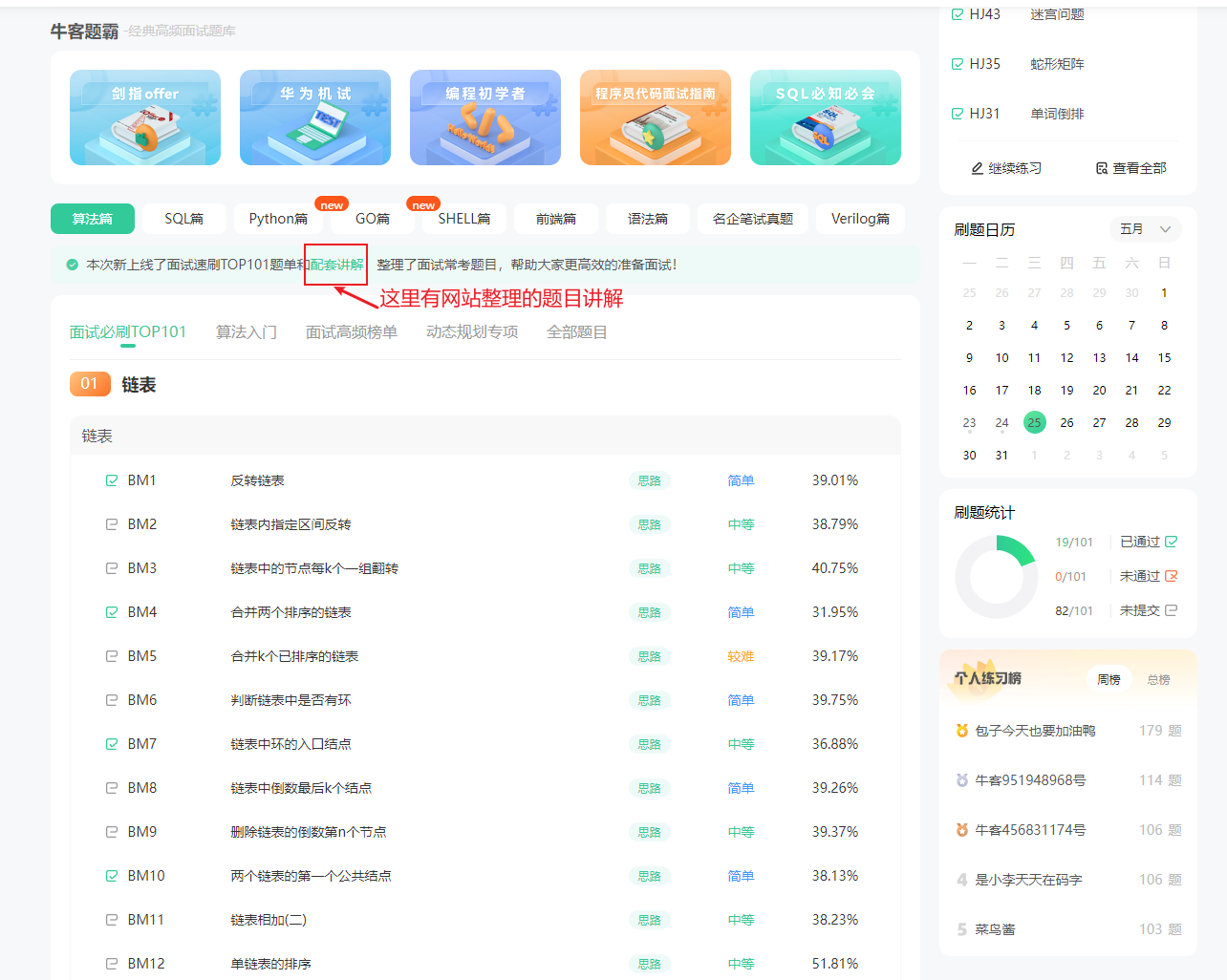The height and width of the screenshot is (980, 1227).
Task: Click status icon next to BM9
Action: click(x=112, y=832)
